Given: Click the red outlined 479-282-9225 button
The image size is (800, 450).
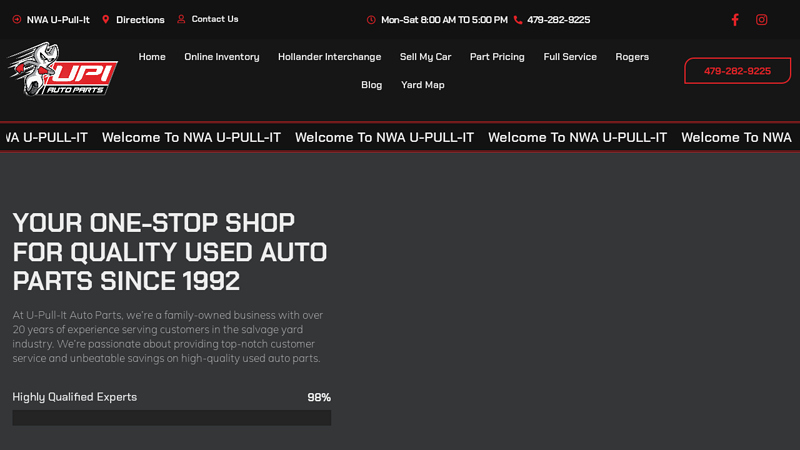Looking at the screenshot, I should [x=737, y=71].
